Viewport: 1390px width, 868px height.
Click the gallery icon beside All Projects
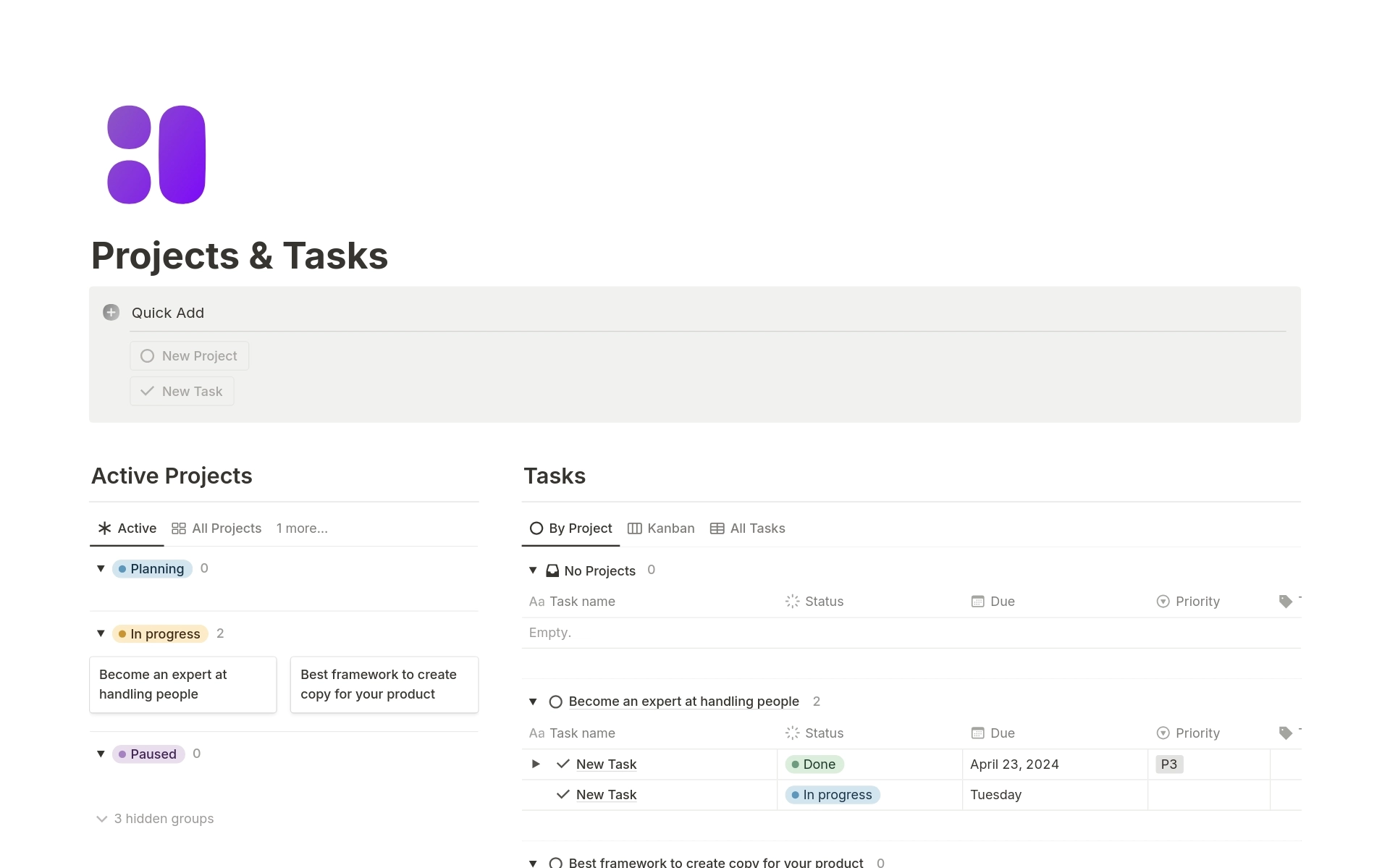tap(179, 528)
